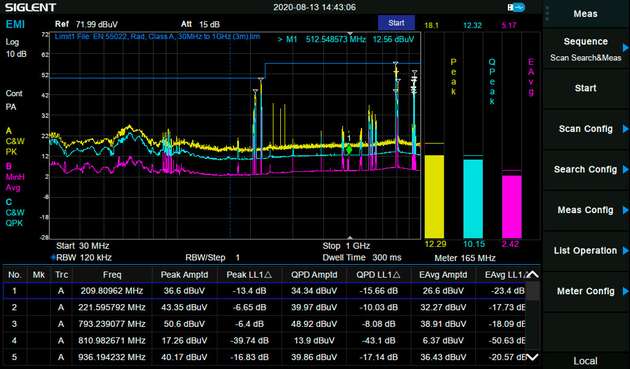Click the Peak LL1Δ column header
Screen dimensions: 630x369
(249, 275)
